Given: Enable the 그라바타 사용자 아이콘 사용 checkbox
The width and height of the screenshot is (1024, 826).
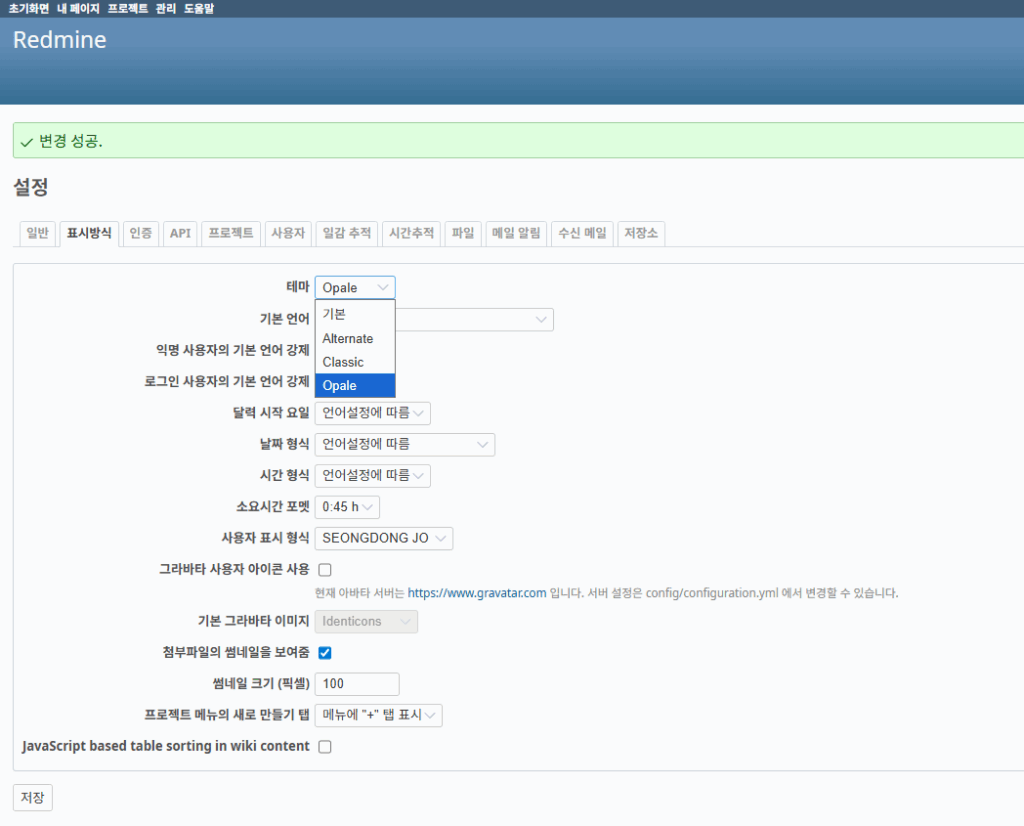Looking at the screenshot, I should pyautogui.click(x=325, y=570).
